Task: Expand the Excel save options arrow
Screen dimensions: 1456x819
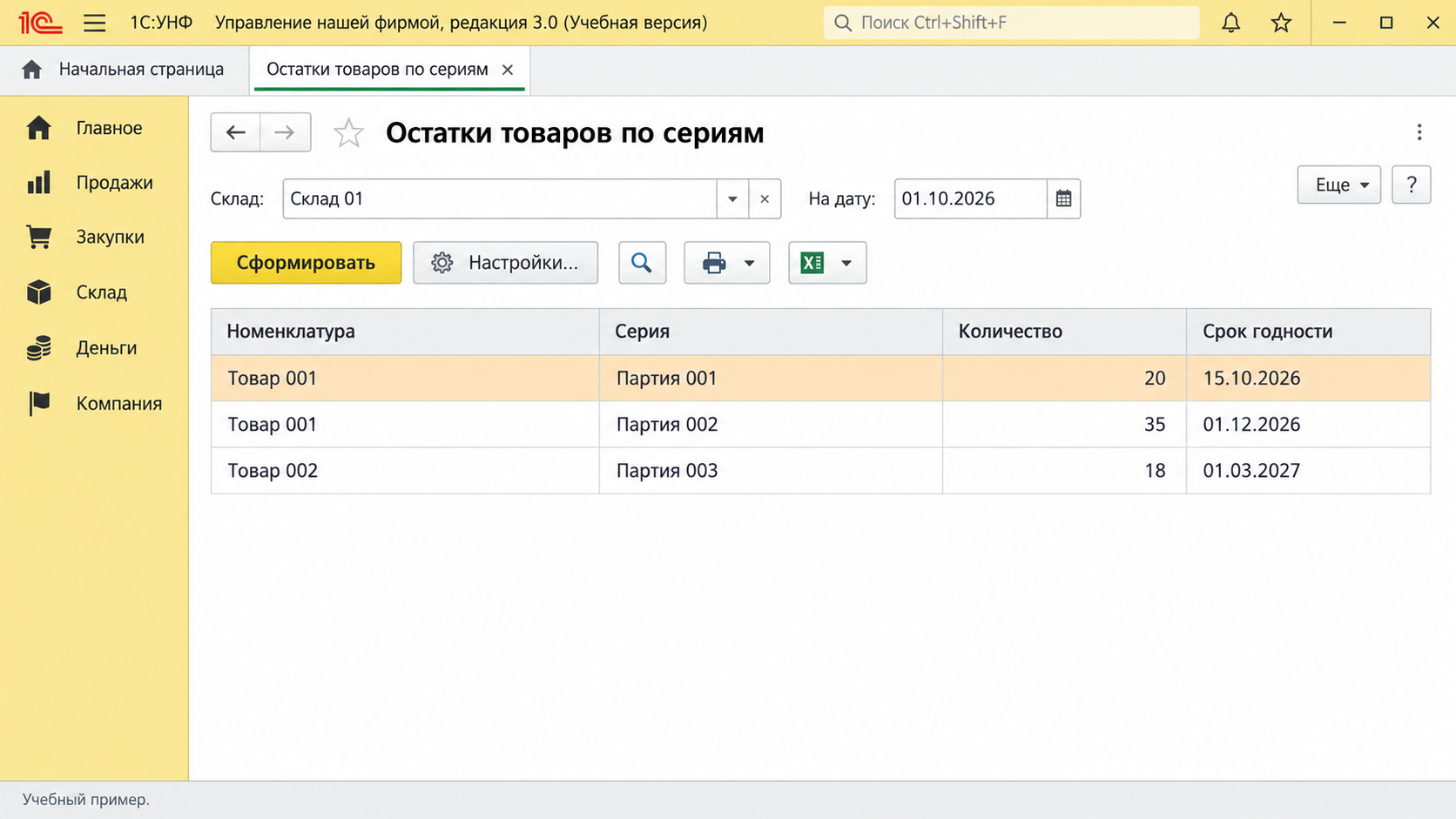Action: 846,263
